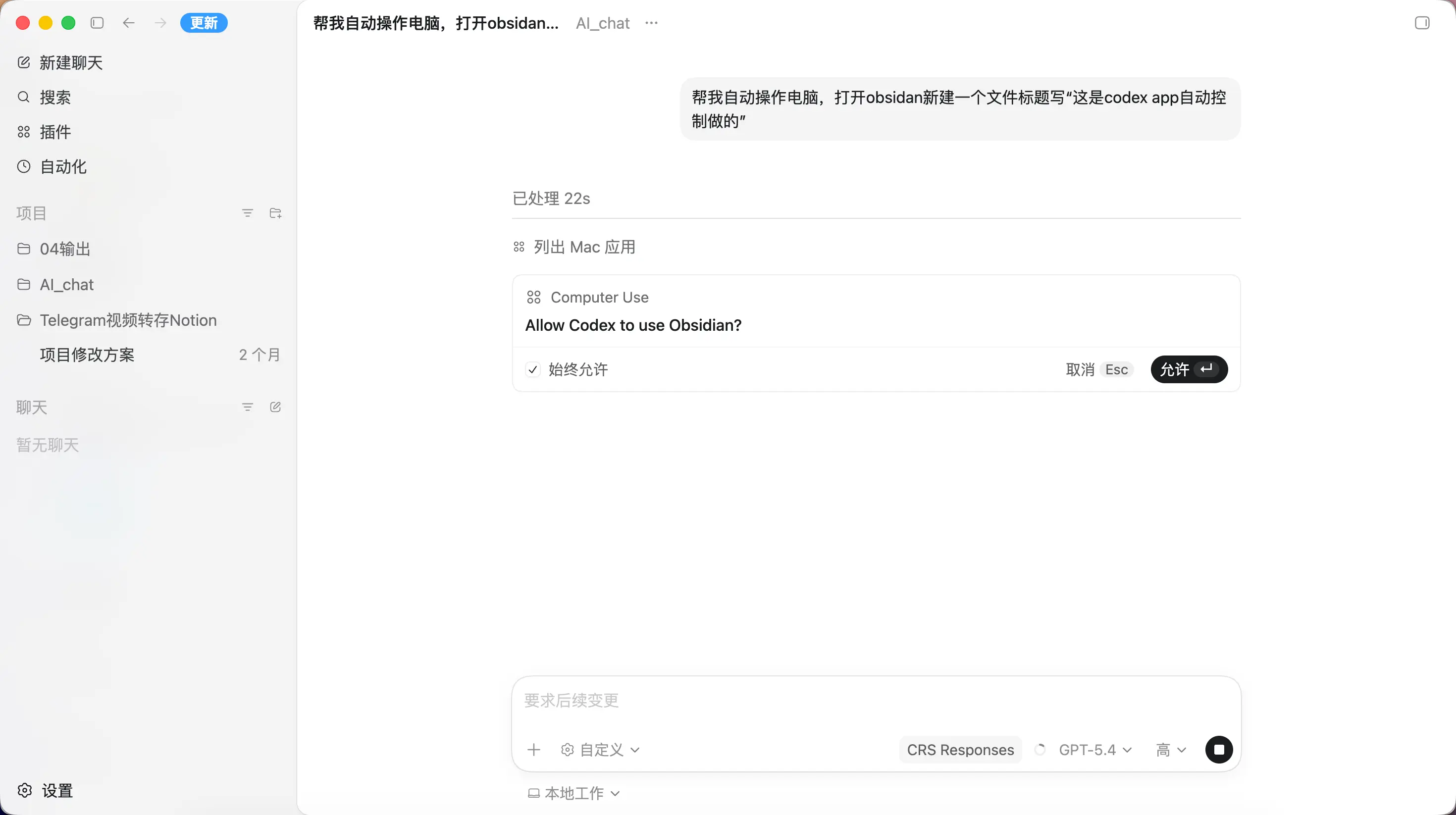Click the stop generation button
1456x815 pixels.
1219,750
